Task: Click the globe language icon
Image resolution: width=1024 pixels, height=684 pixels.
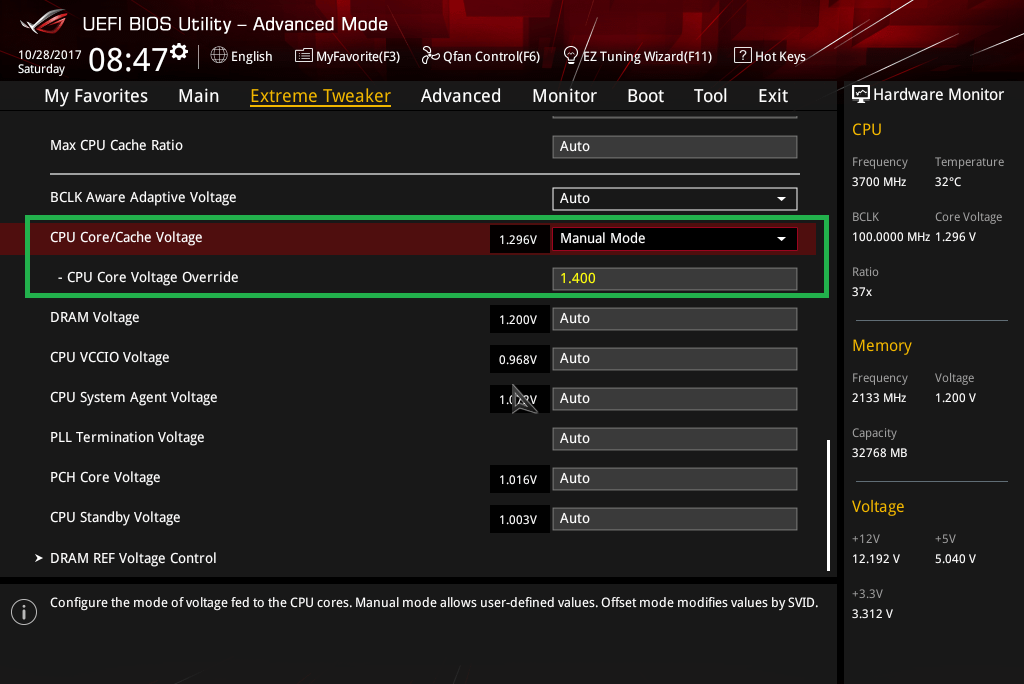Action: [219, 56]
